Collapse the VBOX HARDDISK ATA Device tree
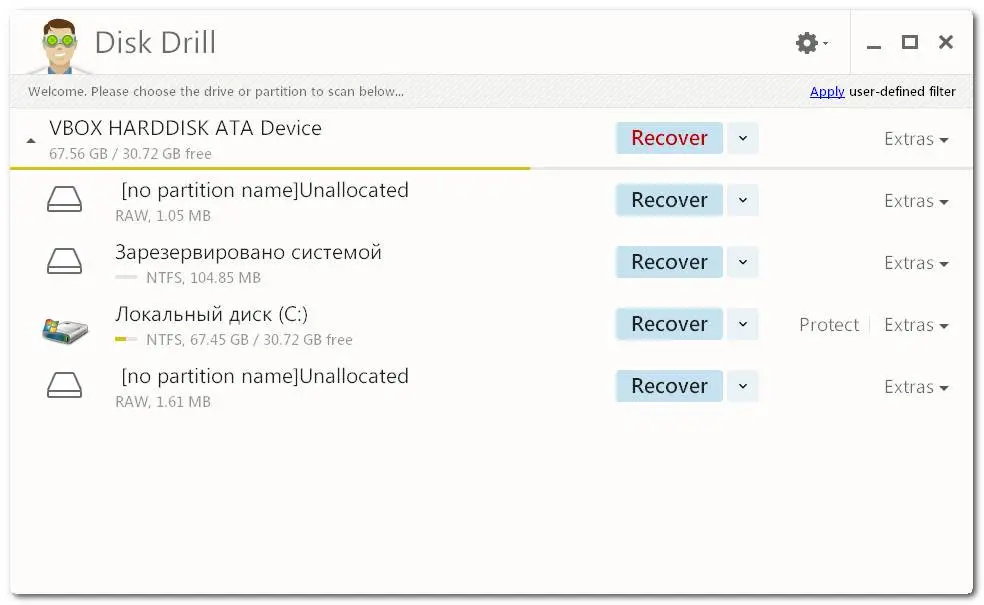984x605 pixels. 31,141
